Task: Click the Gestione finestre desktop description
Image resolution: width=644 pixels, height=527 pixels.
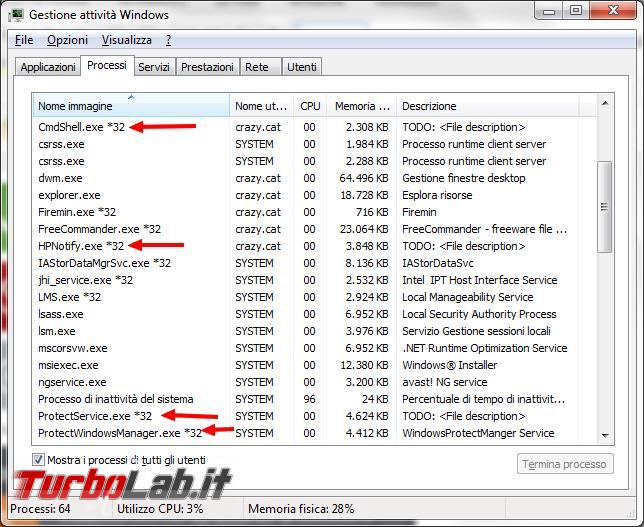Action: pos(464,178)
